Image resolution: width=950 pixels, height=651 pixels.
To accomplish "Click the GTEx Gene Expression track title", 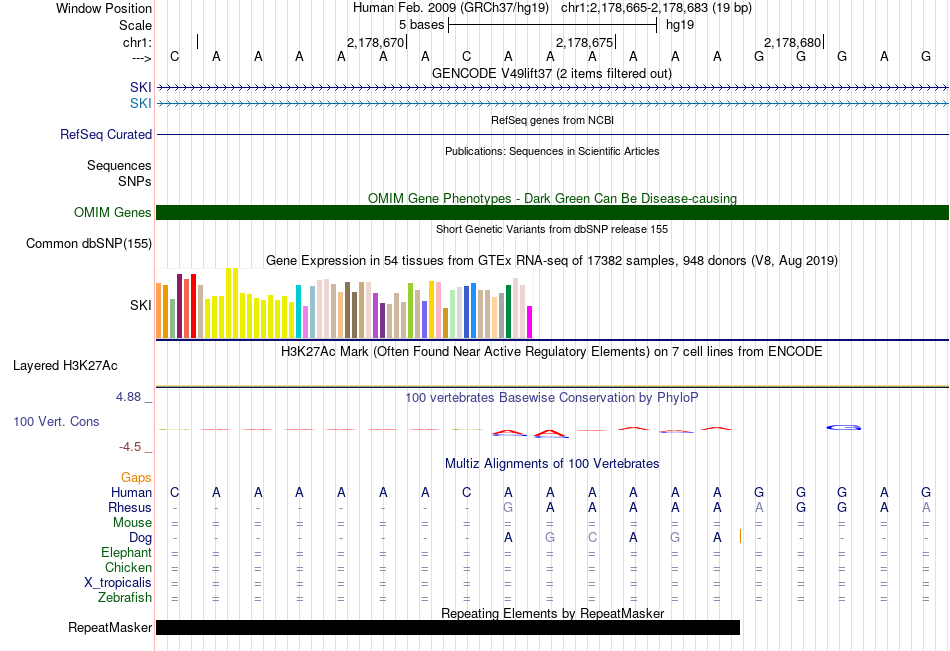I will (552, 261).
